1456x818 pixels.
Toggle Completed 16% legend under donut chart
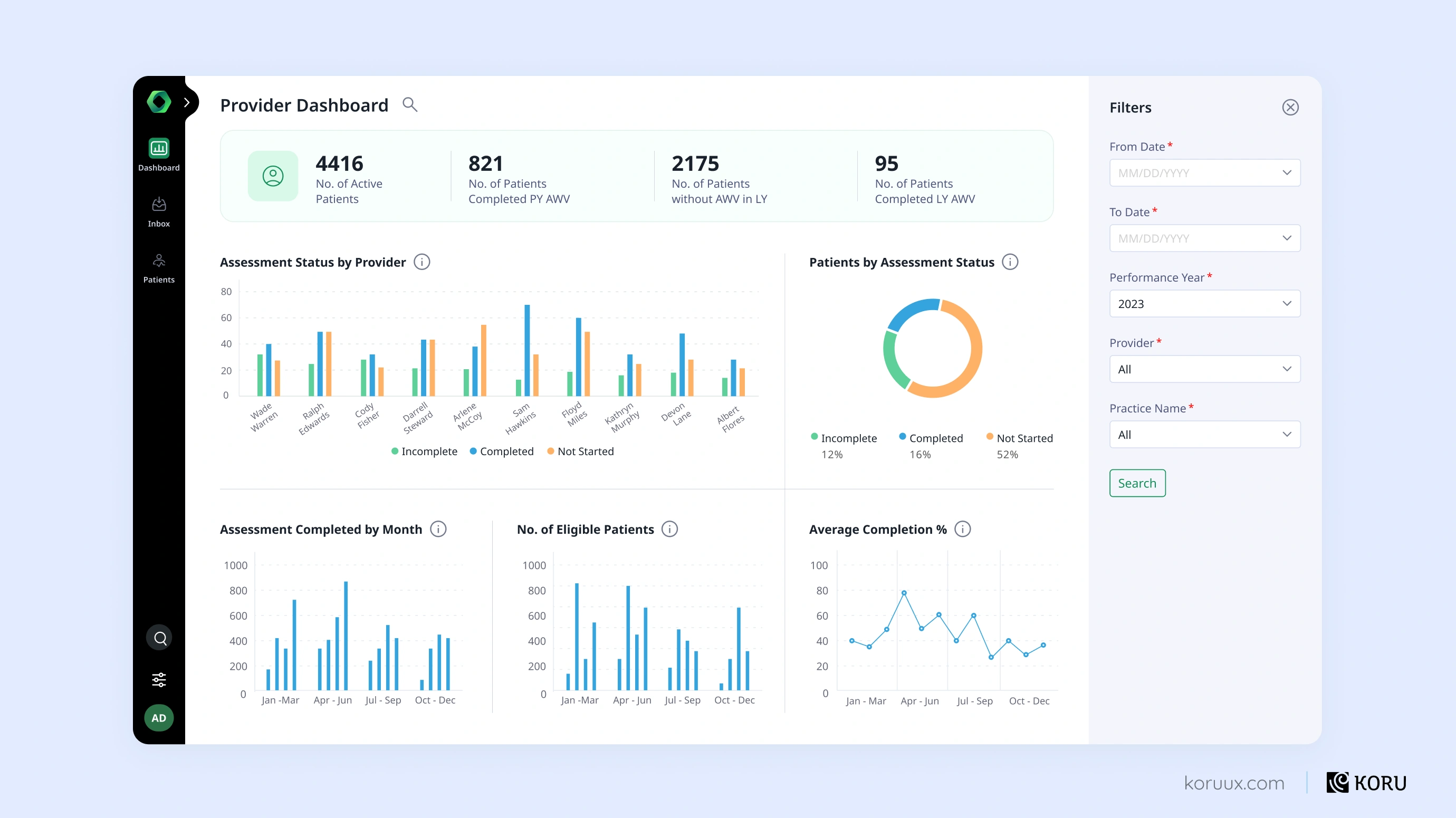(x=931, y=446)
